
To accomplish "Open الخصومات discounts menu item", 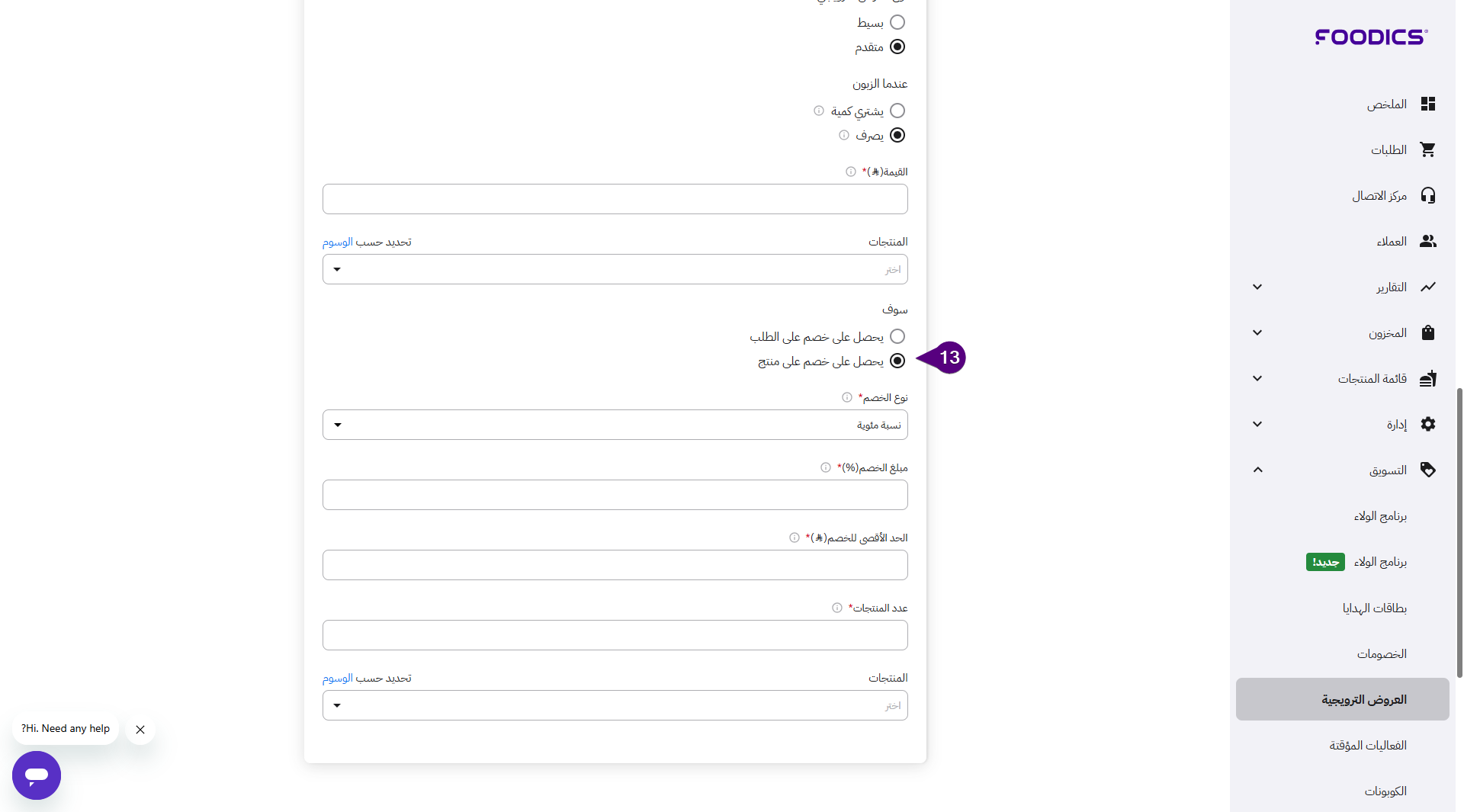I will point(1381,654).
